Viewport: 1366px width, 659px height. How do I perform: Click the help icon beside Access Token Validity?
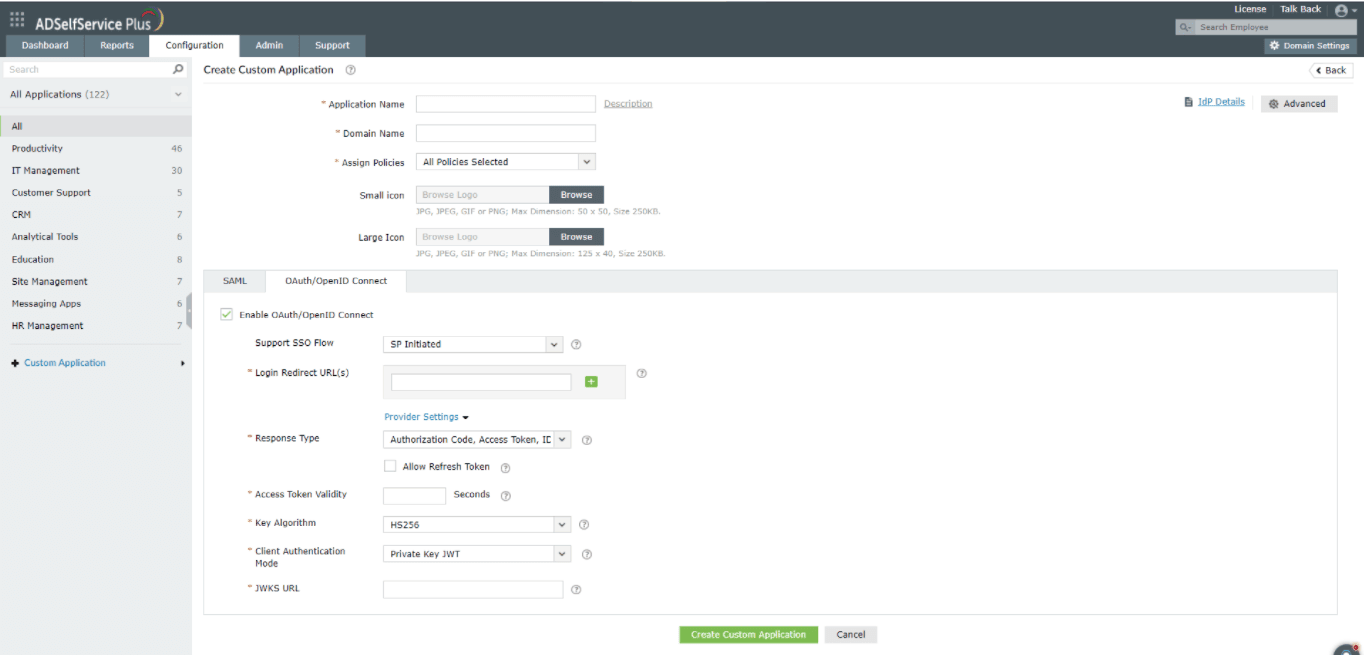point(506,495)
